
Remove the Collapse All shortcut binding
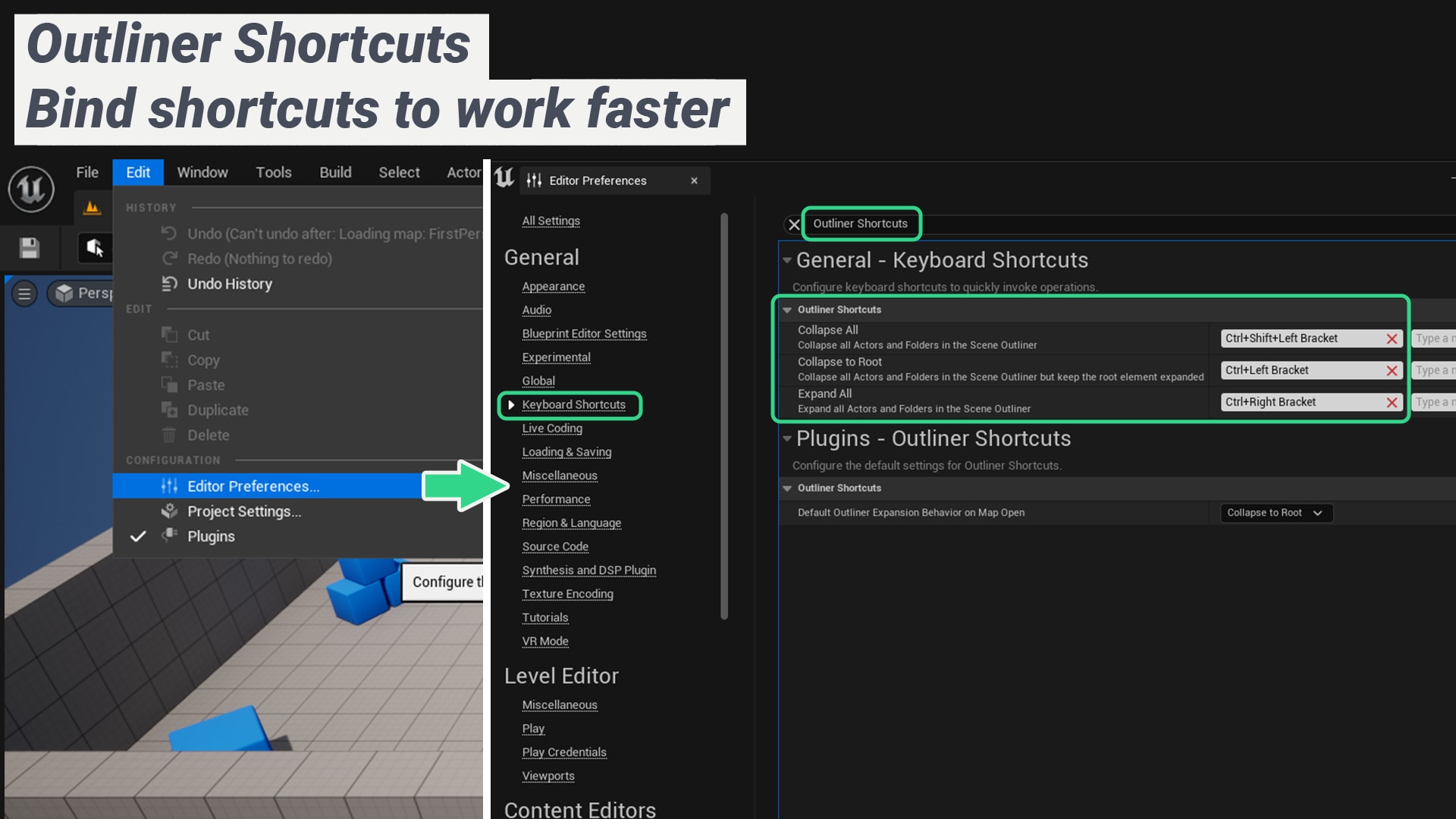pos(1392,338)
